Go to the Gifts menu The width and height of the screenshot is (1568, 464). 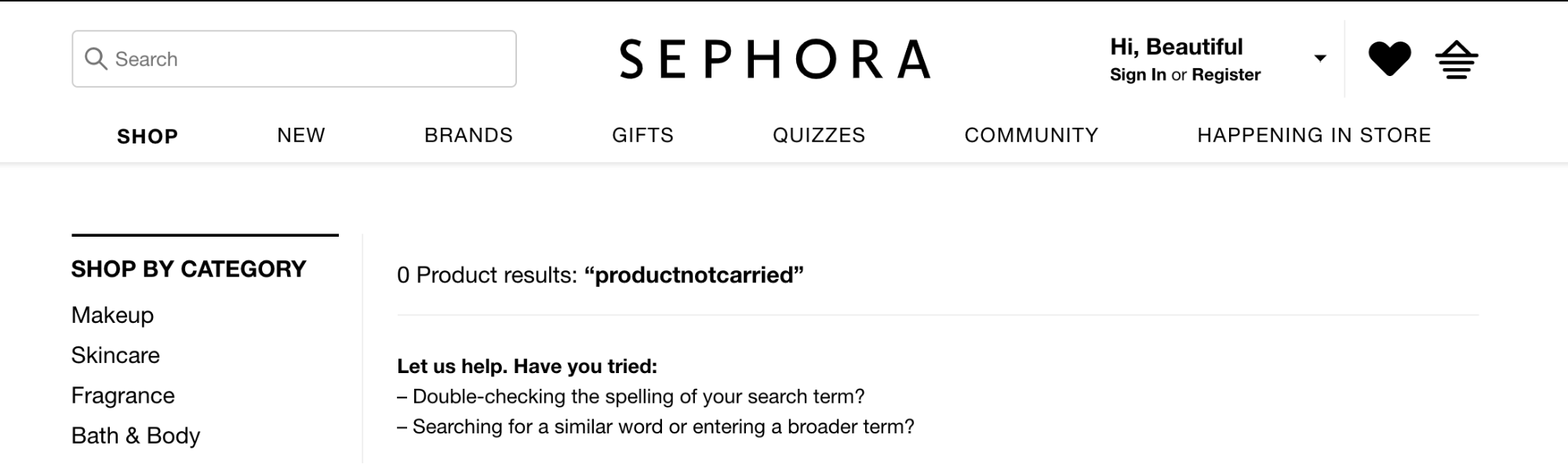[x=642, y=136]
